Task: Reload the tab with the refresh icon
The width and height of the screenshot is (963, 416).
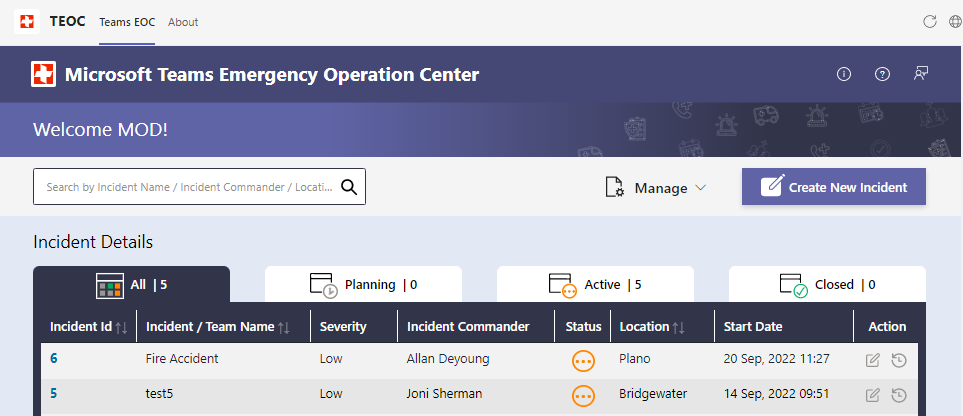Action: [930, 22]
